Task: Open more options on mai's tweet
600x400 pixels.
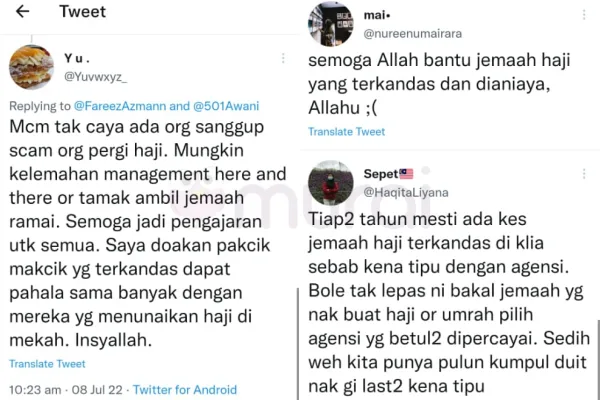Action: click(x=584, y=15)
